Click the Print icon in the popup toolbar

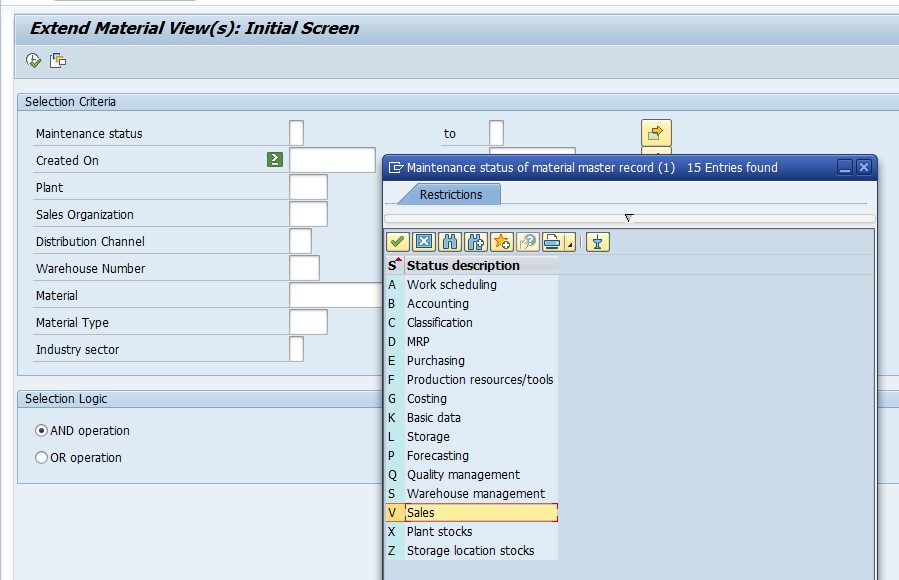553,242
